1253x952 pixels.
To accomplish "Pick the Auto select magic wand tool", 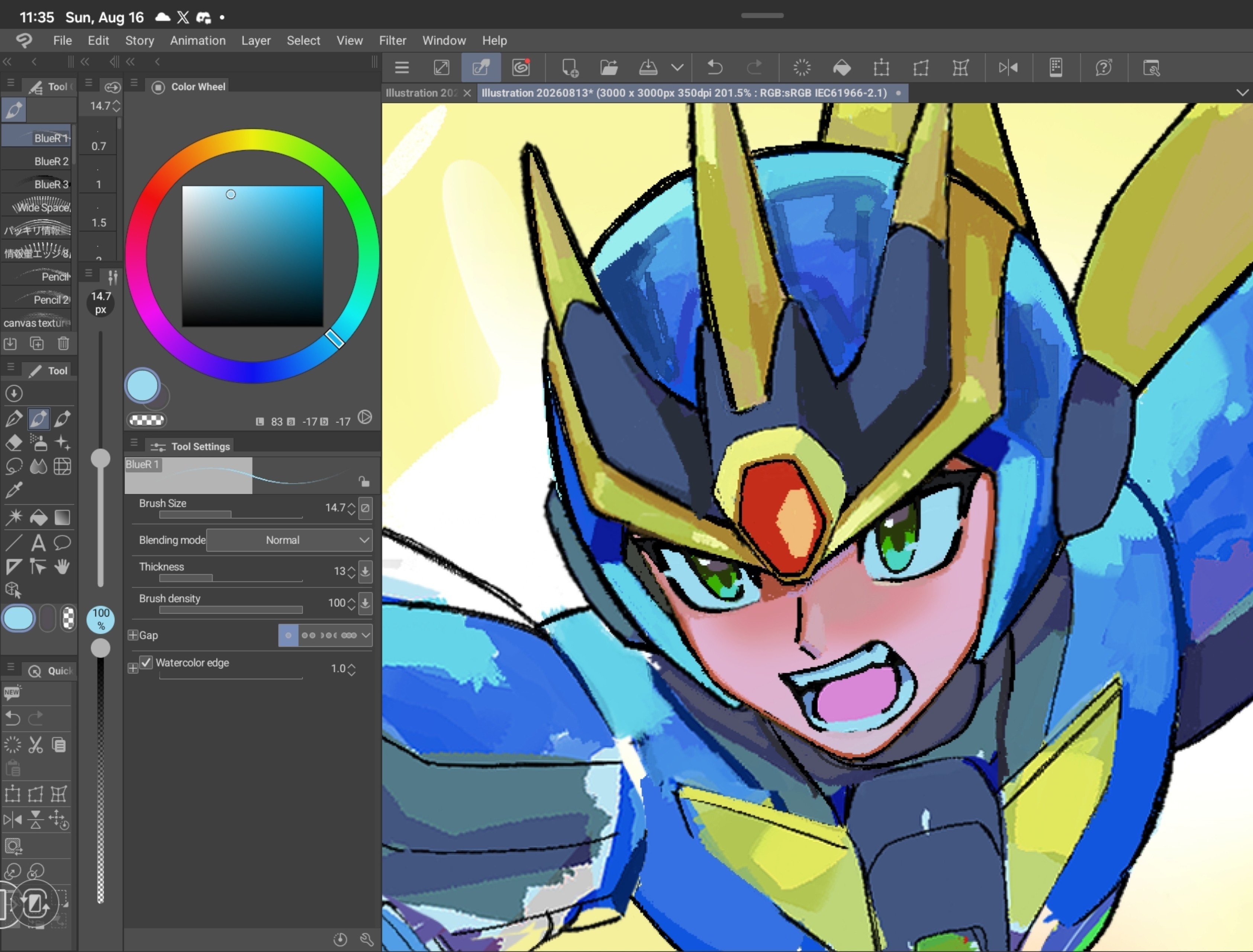I will point(14,517).
